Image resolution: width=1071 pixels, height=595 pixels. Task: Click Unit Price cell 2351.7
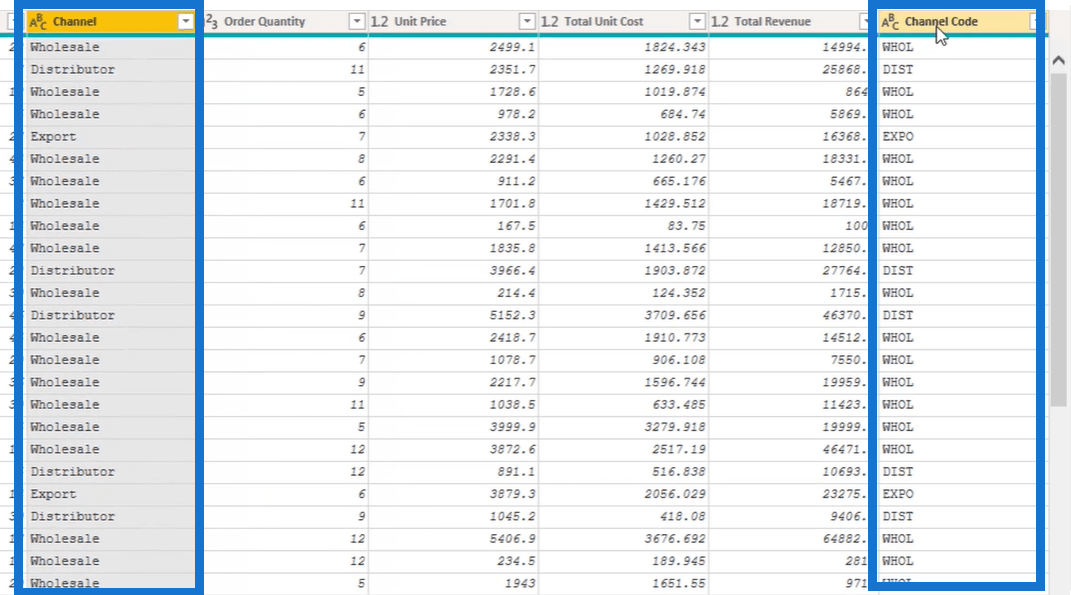tap(454, 70)
